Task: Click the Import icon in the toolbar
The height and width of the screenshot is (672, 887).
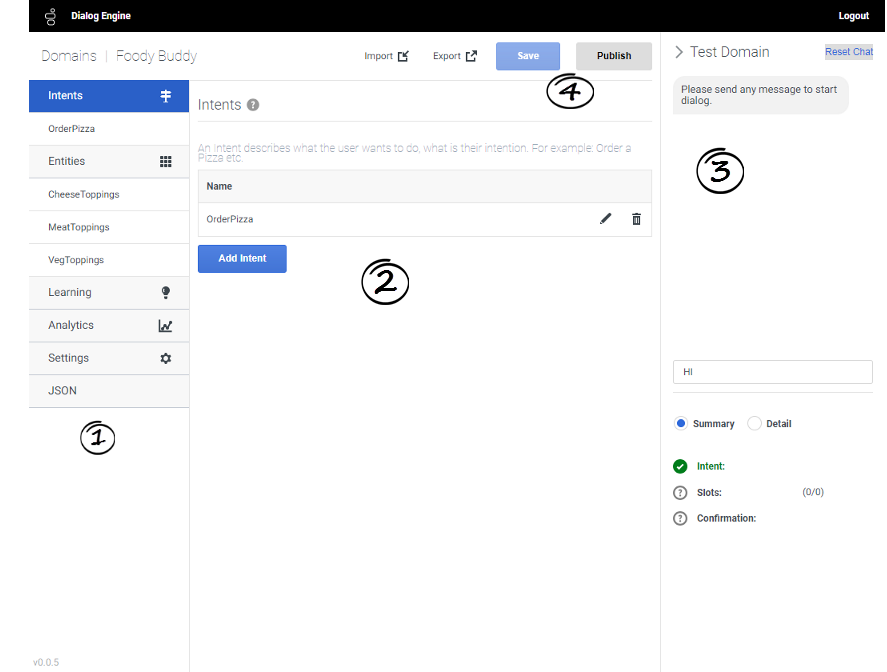Action: click(403, 56)
